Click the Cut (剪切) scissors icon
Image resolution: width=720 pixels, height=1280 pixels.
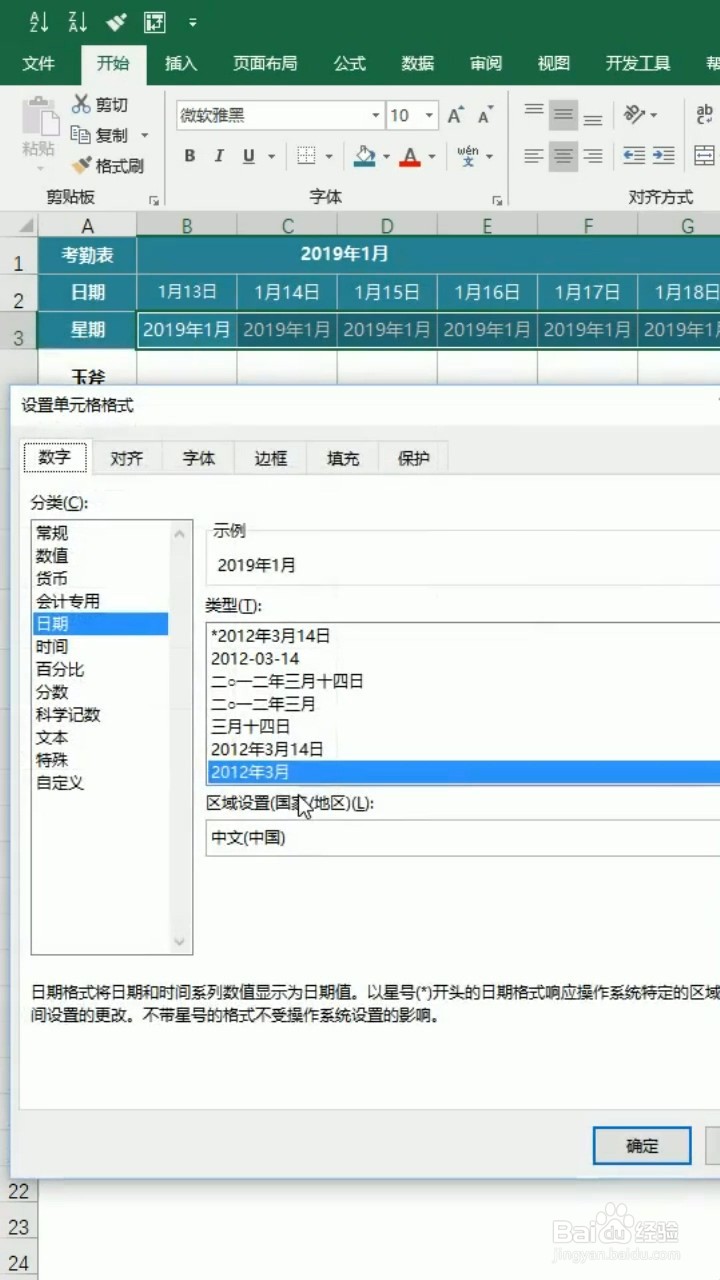click(x=82, y=104)
